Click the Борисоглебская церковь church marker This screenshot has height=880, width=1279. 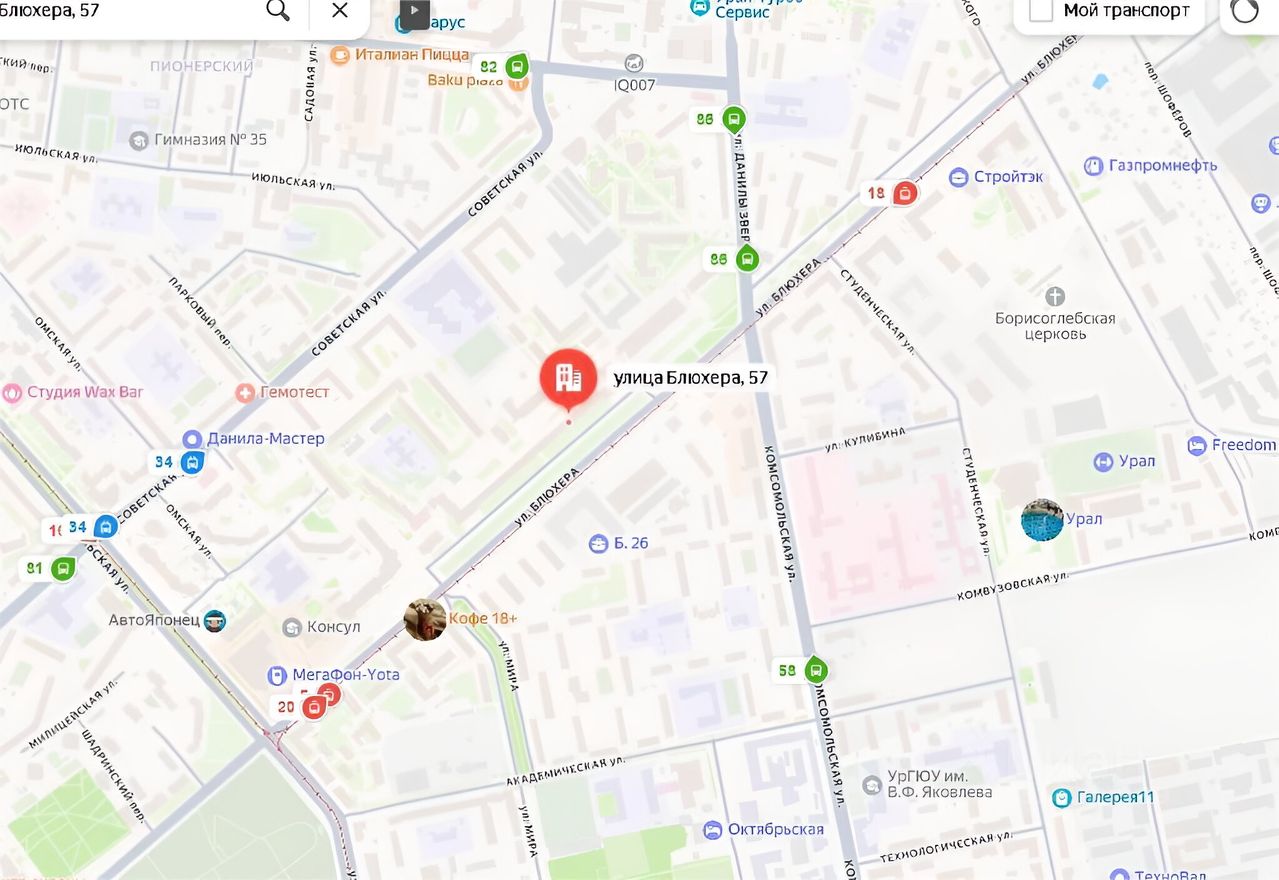click(x=1055, y=297)
